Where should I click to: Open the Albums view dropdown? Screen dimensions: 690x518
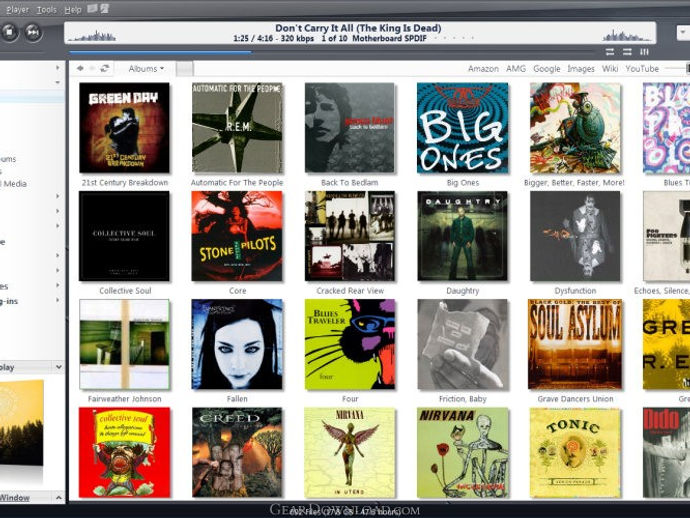point(146,69)
